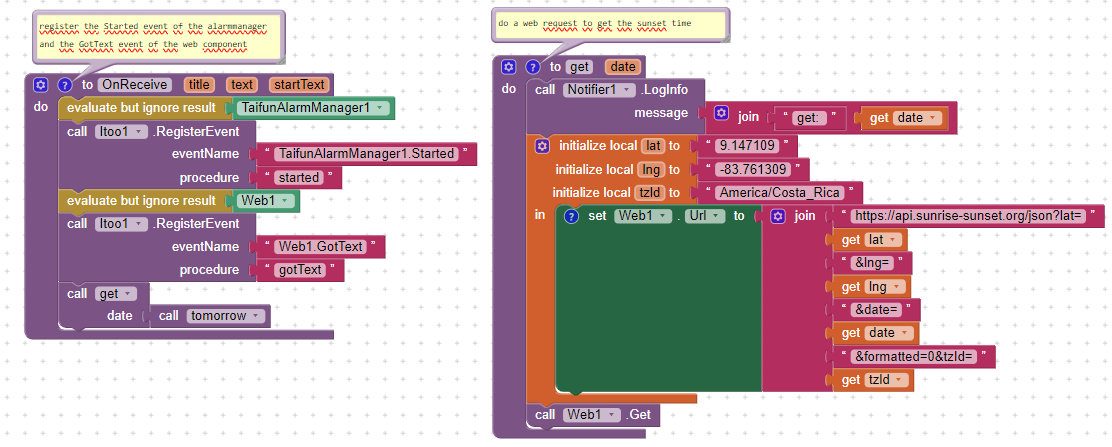The width and height of the screenshot is (1112, 447).
Task: Click the gear icon on the OnReceive procedure block
Action: (40, 86)
